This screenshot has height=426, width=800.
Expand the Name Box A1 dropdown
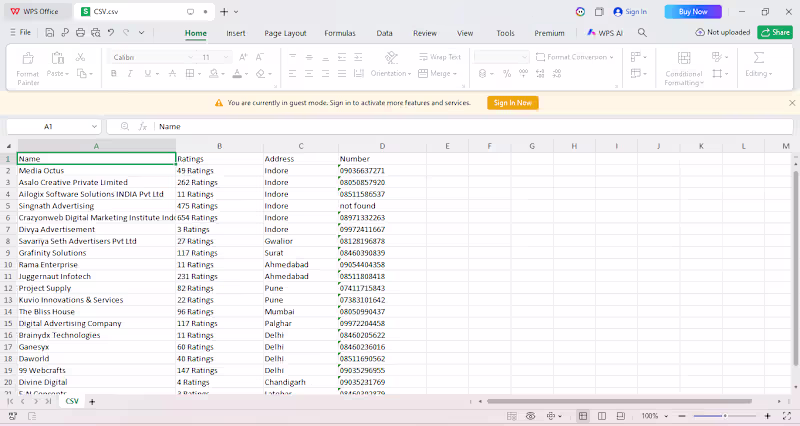[x=94, y=127]
